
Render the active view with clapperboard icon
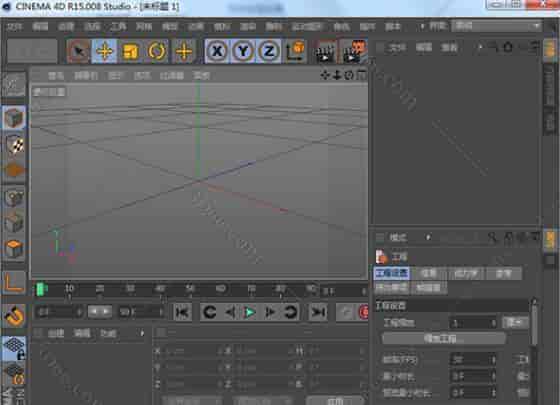[325, 52]
